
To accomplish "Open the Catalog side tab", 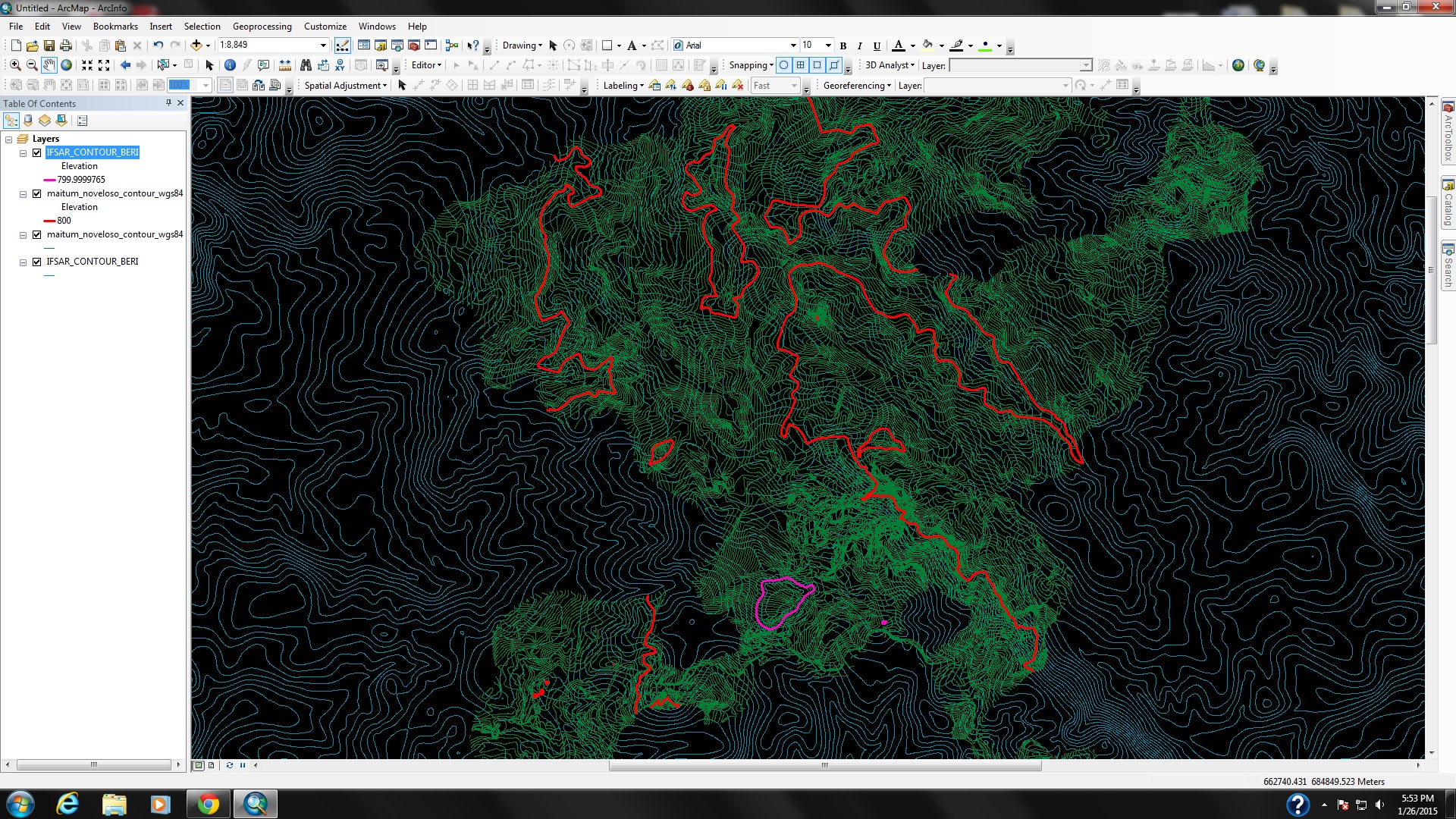I will tap(1448, 203).
